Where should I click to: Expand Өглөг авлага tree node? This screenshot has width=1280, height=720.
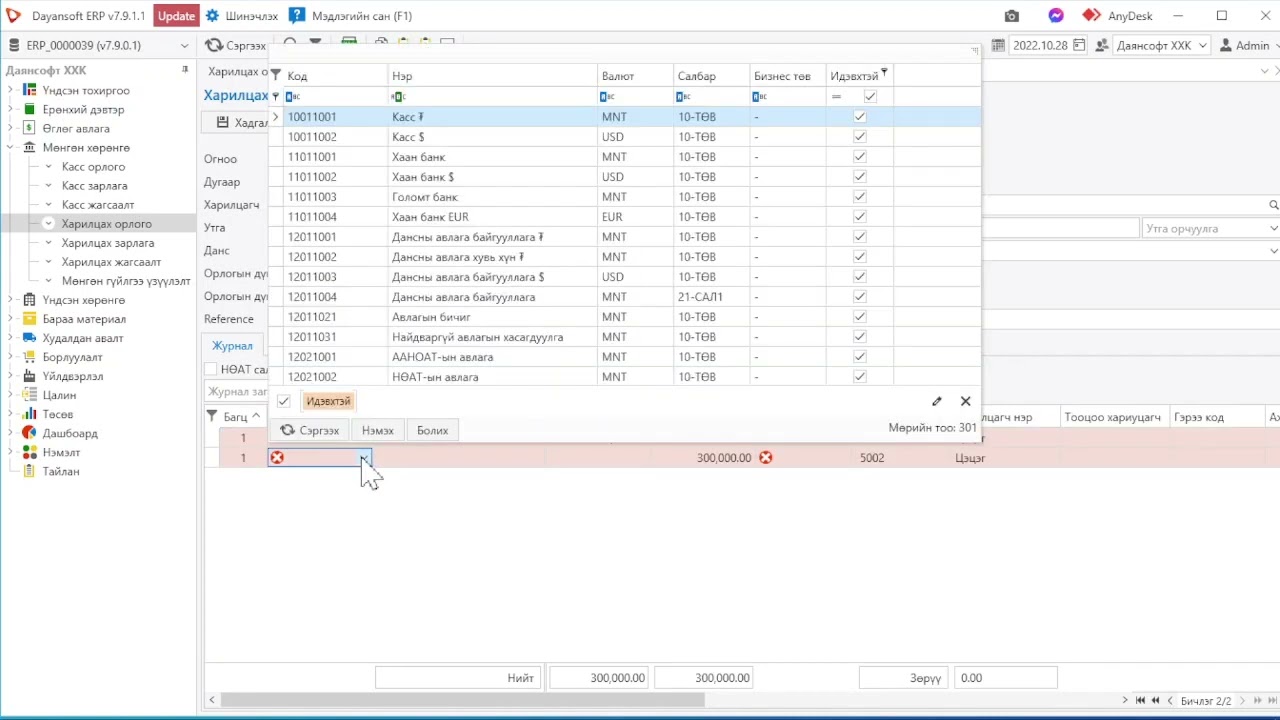point(10,128)
